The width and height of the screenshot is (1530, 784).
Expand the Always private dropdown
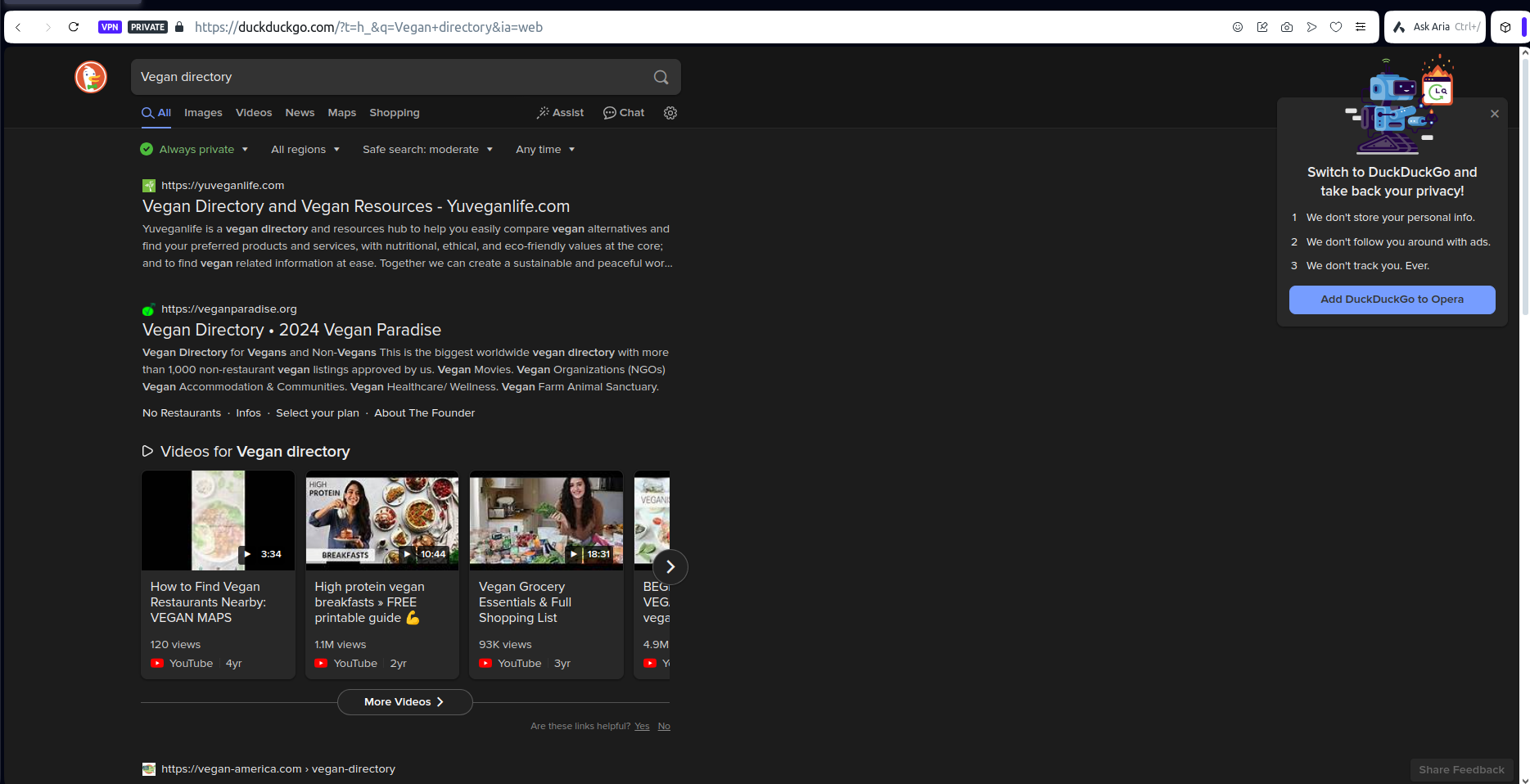[194, 149]
